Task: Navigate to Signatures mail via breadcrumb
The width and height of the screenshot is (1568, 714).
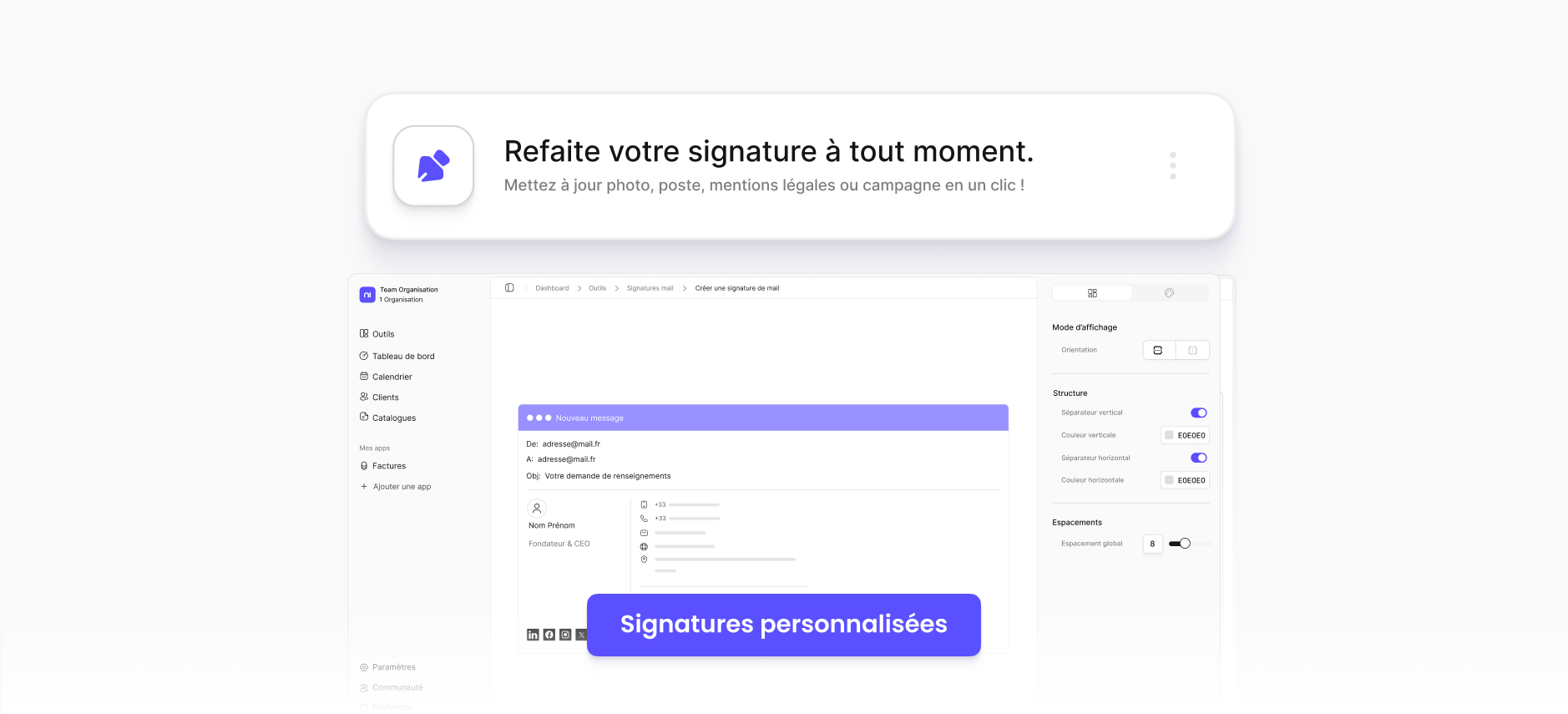Action: [649, 287]
